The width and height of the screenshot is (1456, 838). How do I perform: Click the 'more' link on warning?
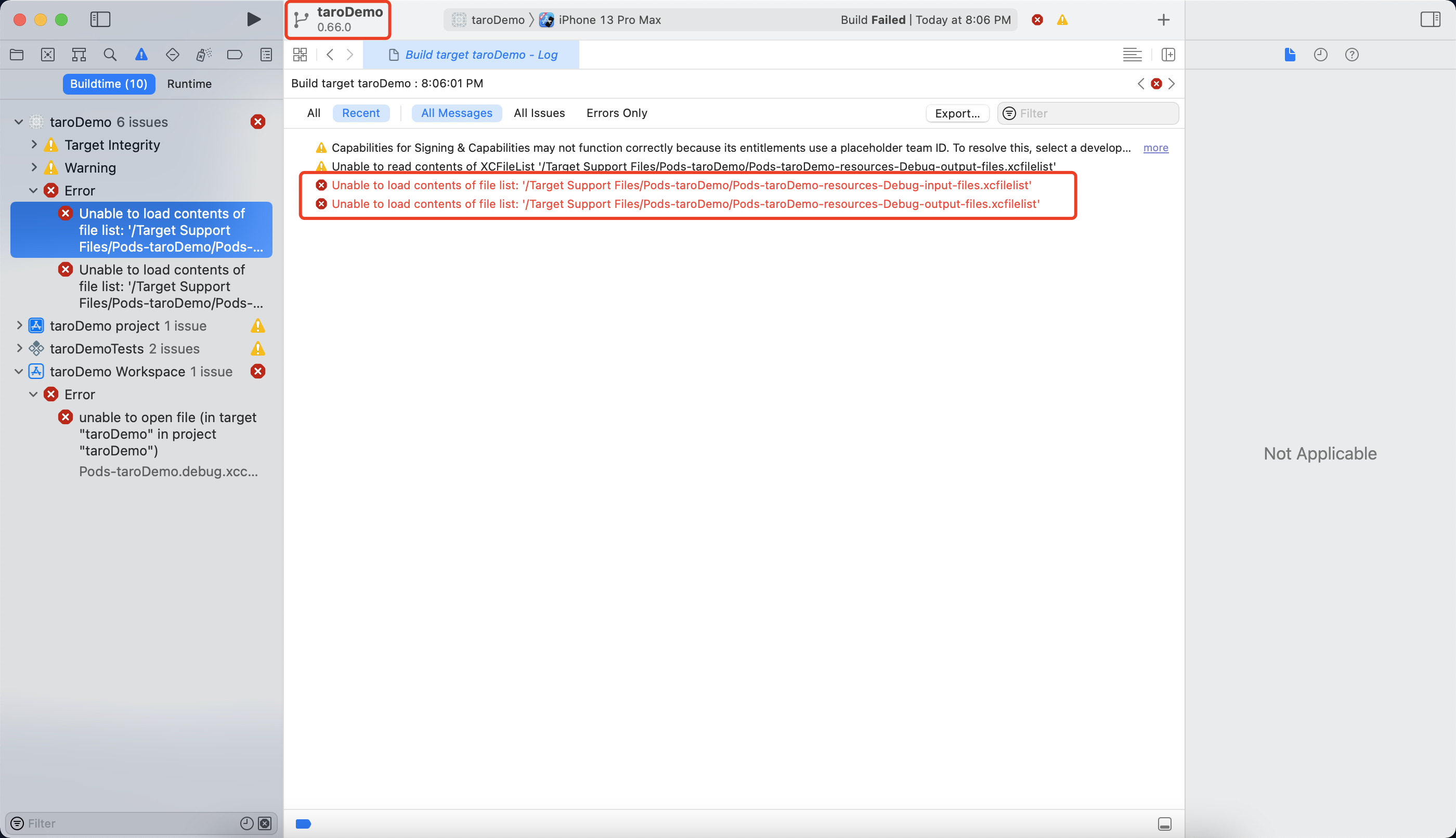(1155, 148)
